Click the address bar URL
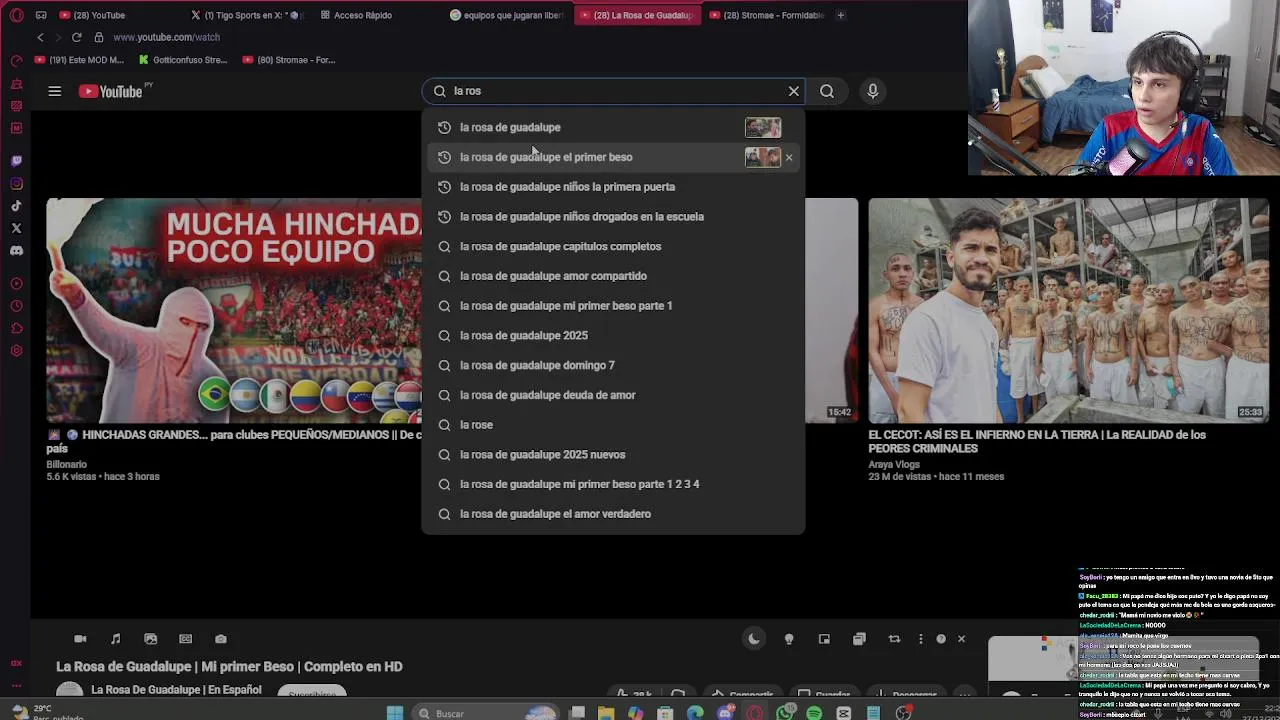Image resolution: width=1280 pixels, height=720 pixels. coord(166,37)
